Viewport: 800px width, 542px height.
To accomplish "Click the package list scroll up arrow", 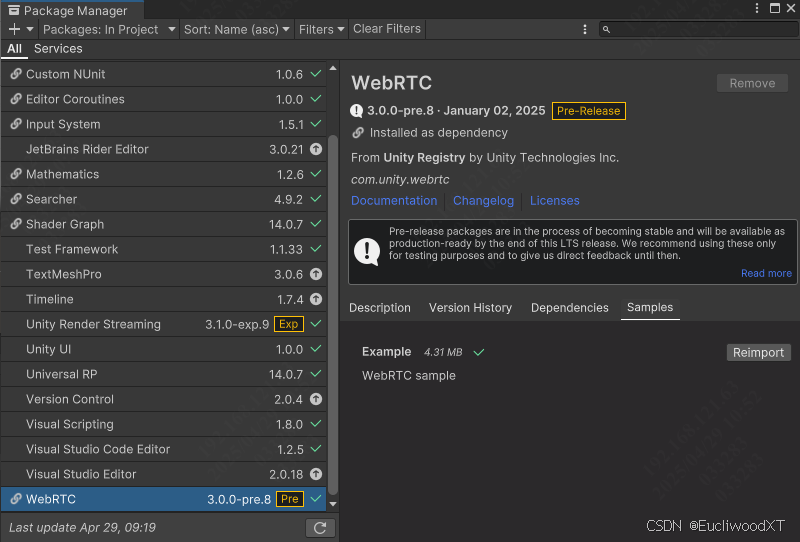I will tap(333, 68).
